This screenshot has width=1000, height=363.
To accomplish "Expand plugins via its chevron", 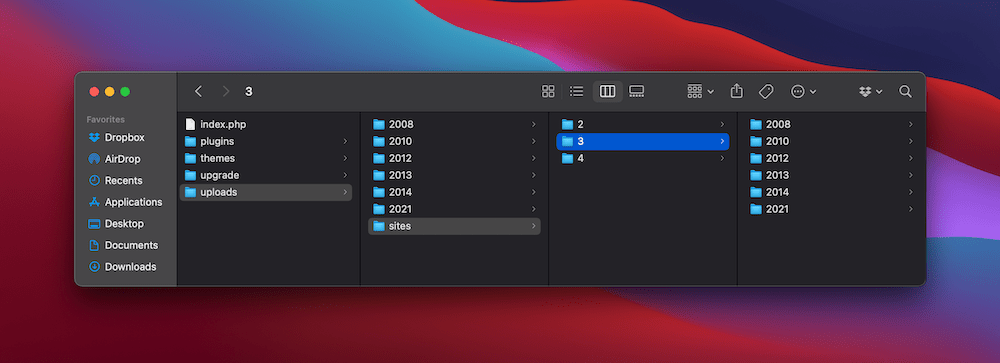I will click(x=345, y=141).
